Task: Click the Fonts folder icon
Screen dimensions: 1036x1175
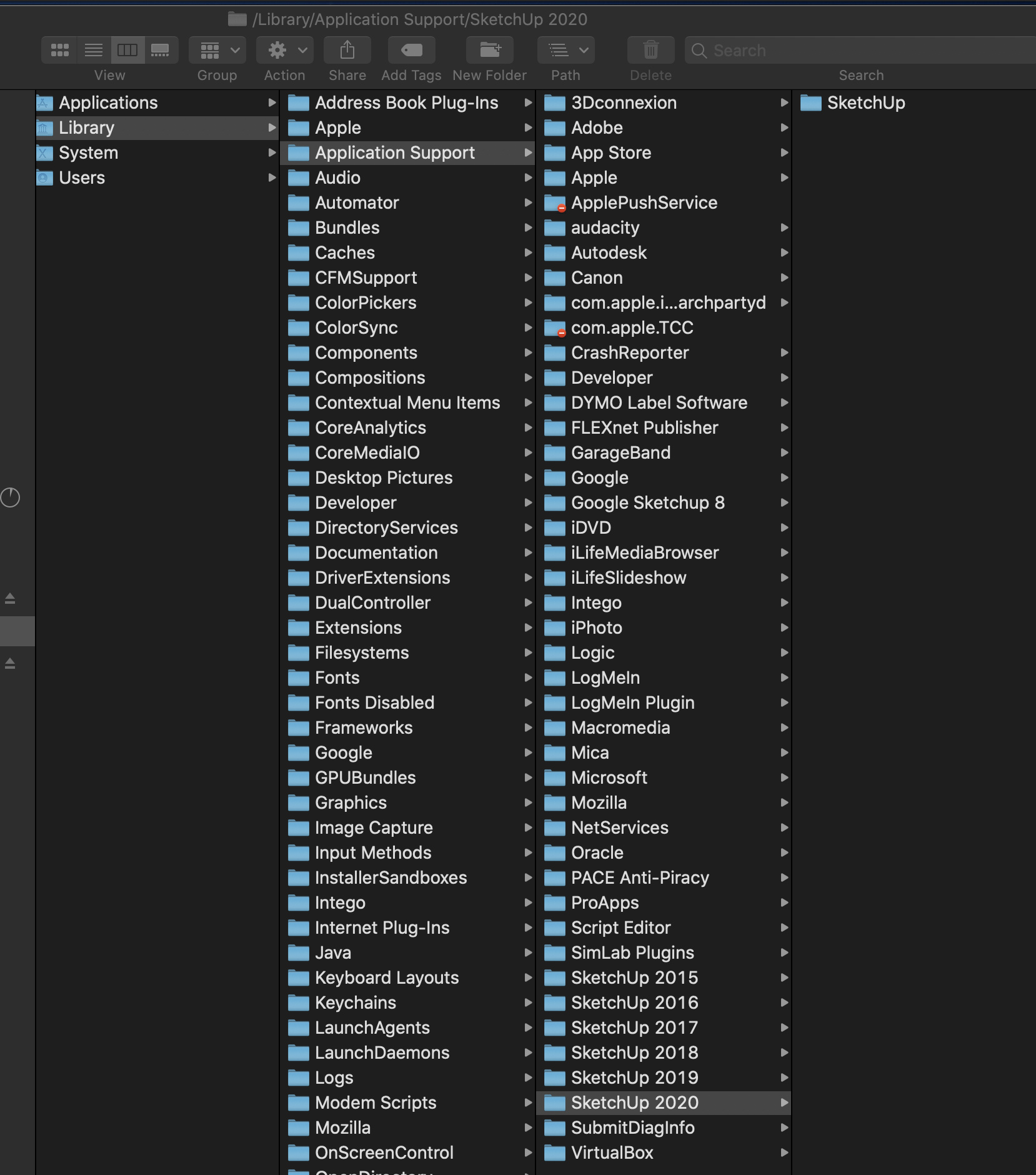Action: pos(299,678)
